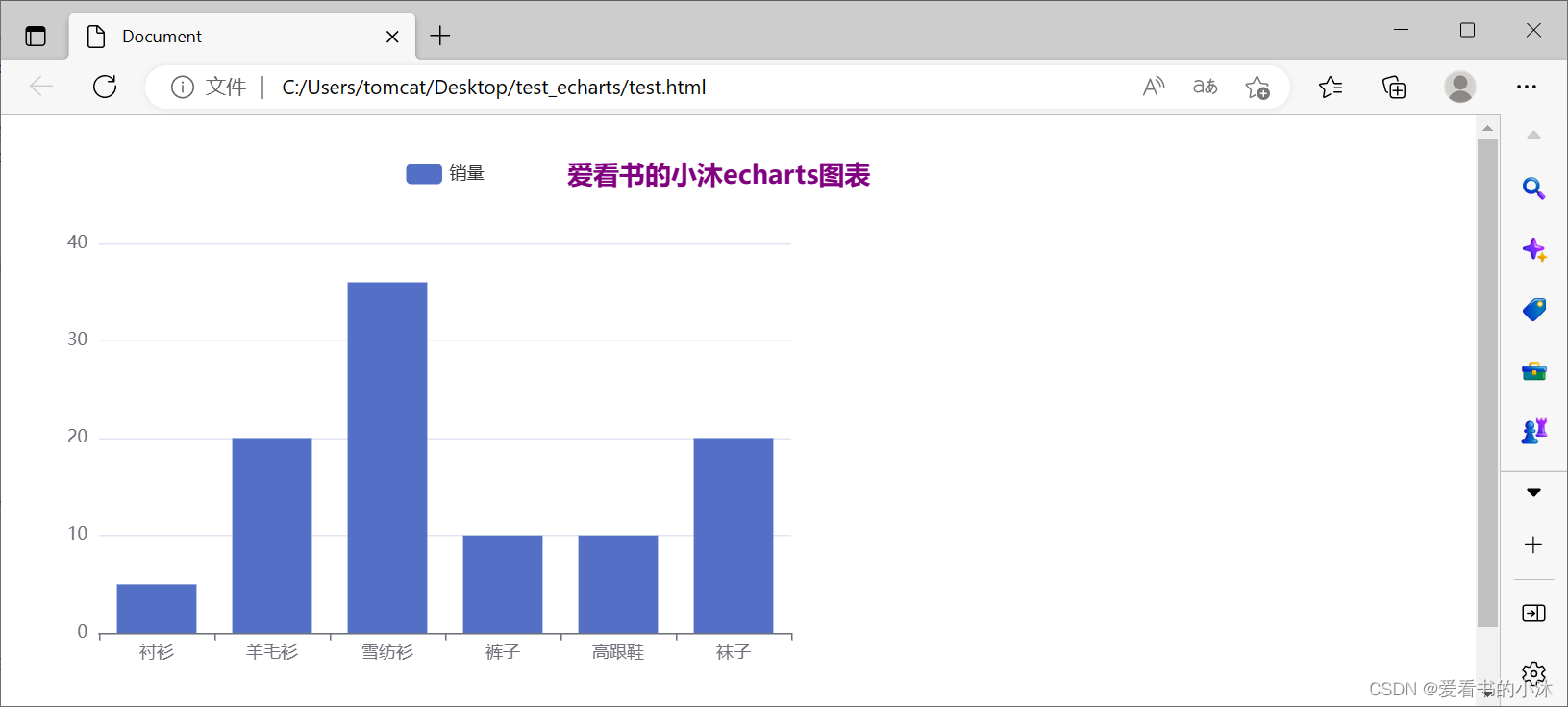
Task: Refresh the current page
Action: 105,87
